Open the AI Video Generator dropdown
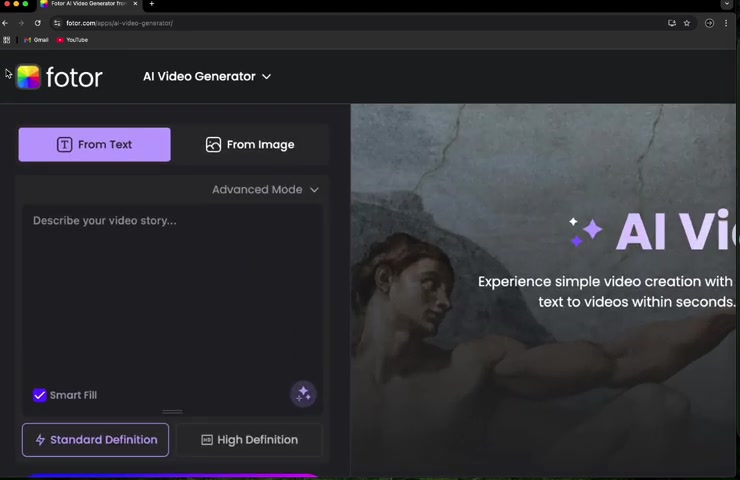The width and height of the screenshot is (740, 480). coord(207,76)
